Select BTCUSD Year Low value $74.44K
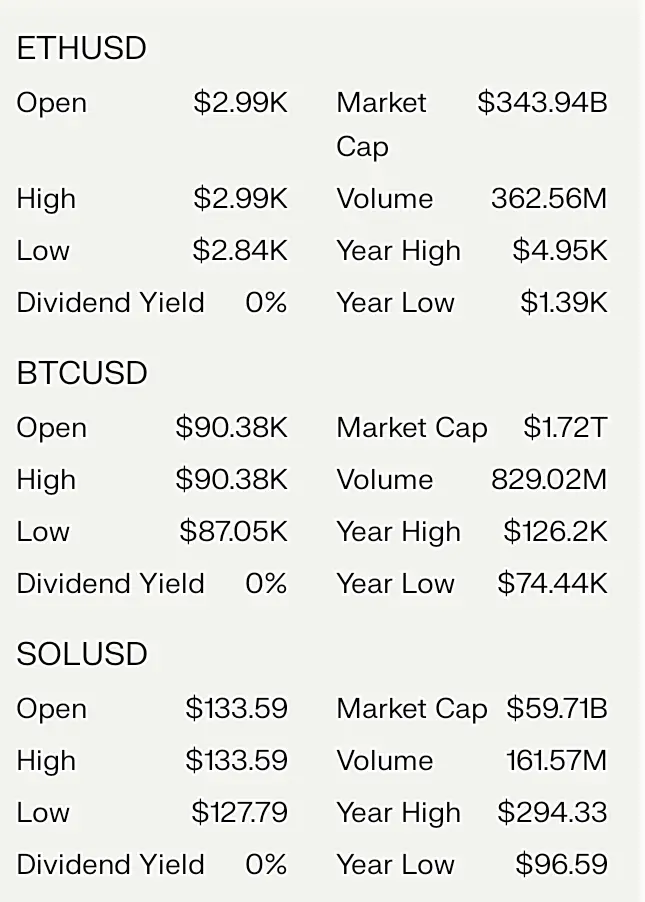 tap(552, 583)
